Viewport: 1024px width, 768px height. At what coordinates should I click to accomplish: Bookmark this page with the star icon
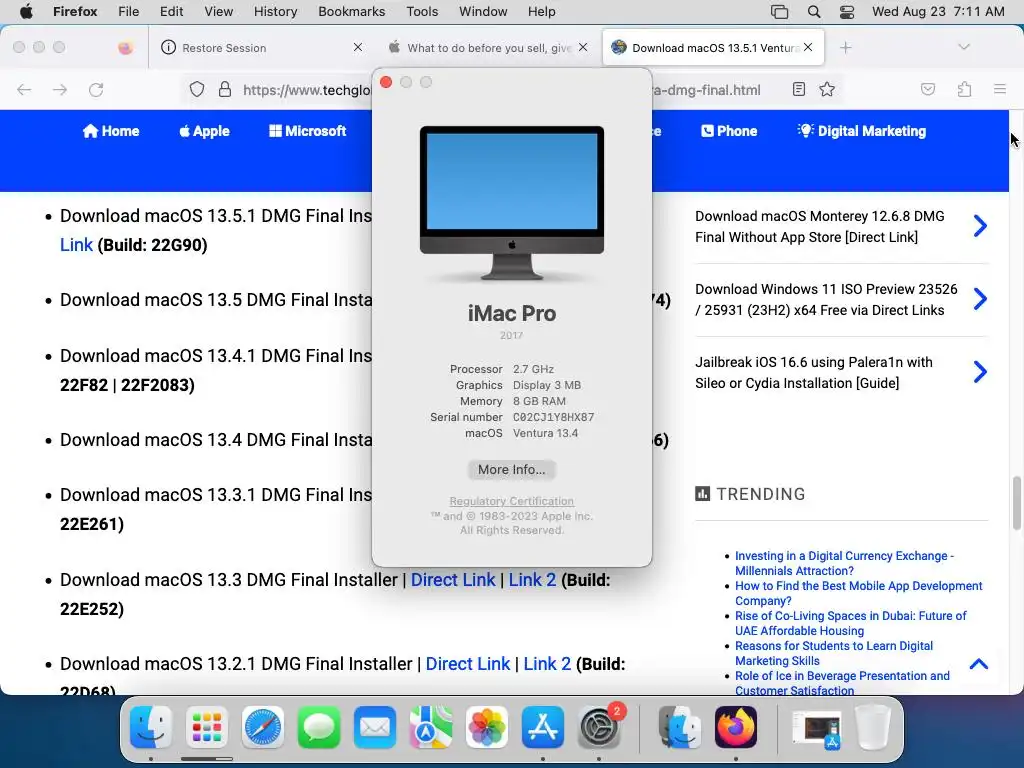(x=827, y=89)
